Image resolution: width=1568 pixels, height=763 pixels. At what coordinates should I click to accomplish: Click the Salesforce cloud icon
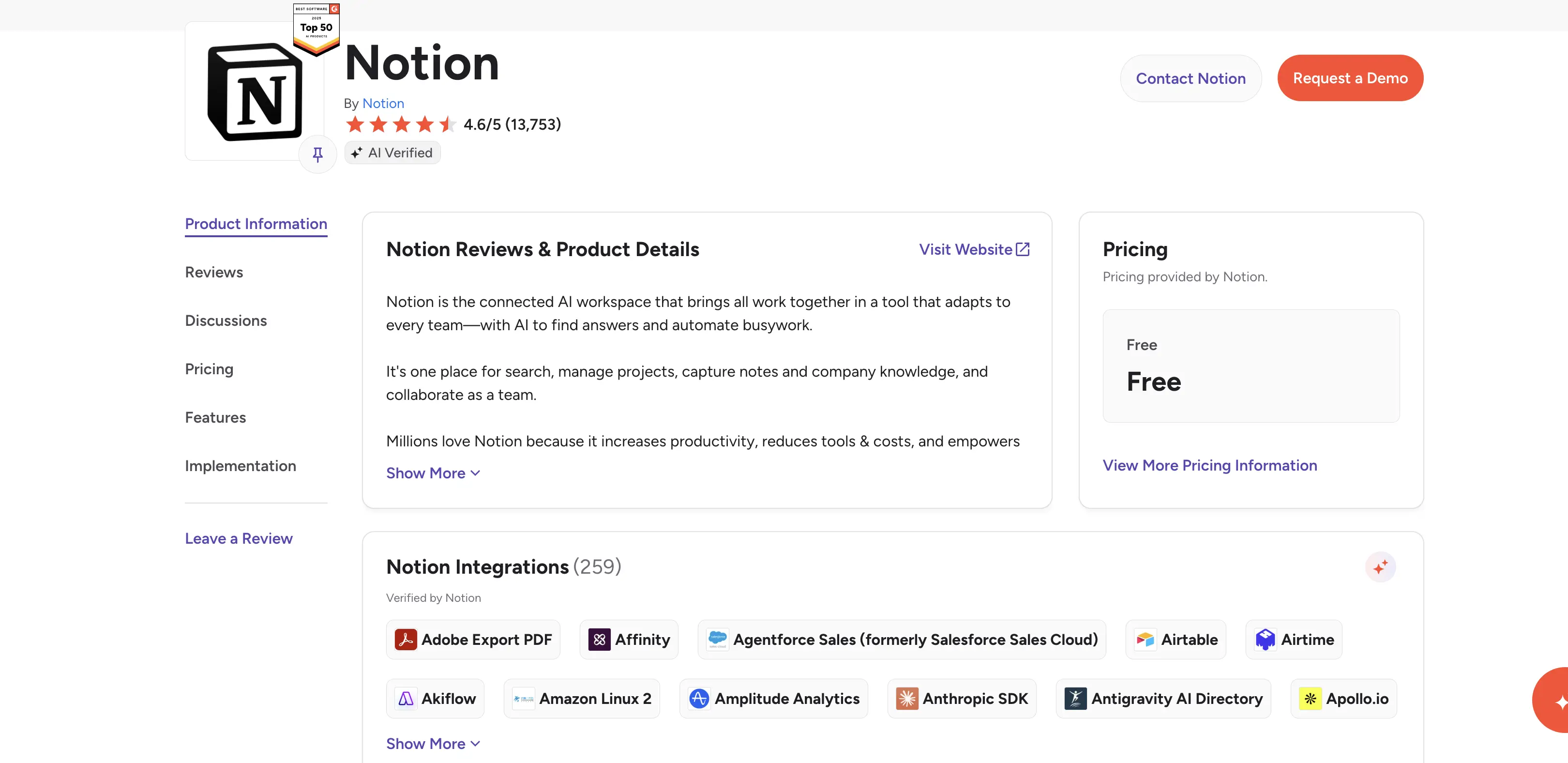point(718,640)
